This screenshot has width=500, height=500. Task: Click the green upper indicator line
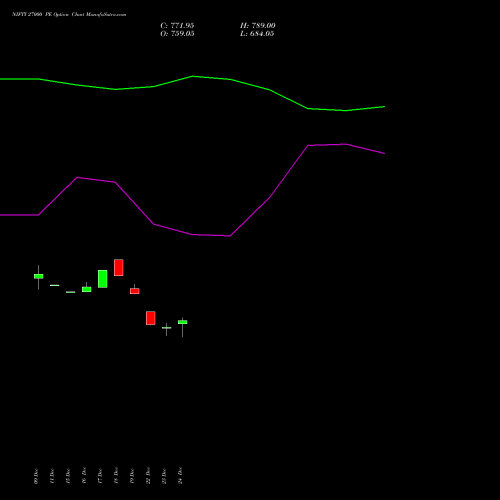192,77
